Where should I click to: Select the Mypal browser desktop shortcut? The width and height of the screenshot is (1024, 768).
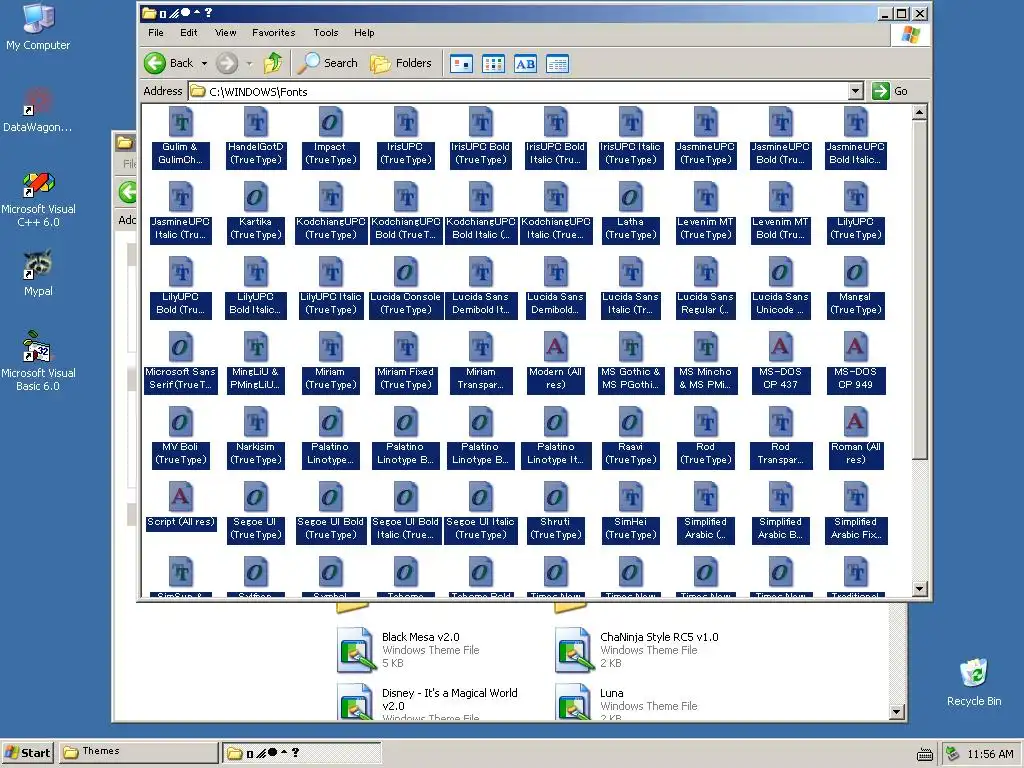pos(38,273)
